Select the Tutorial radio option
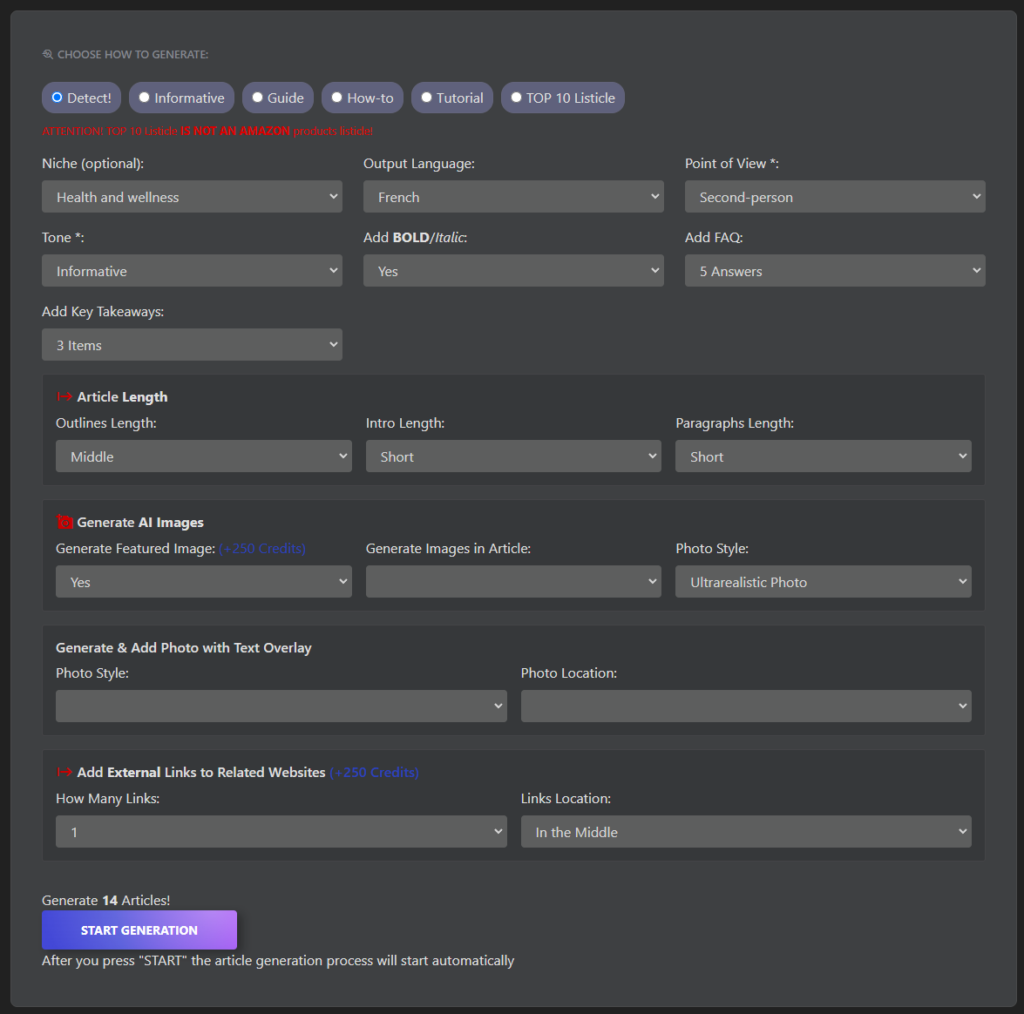Viewport: 1024px width, 1014px height. [x=452, y=98]
